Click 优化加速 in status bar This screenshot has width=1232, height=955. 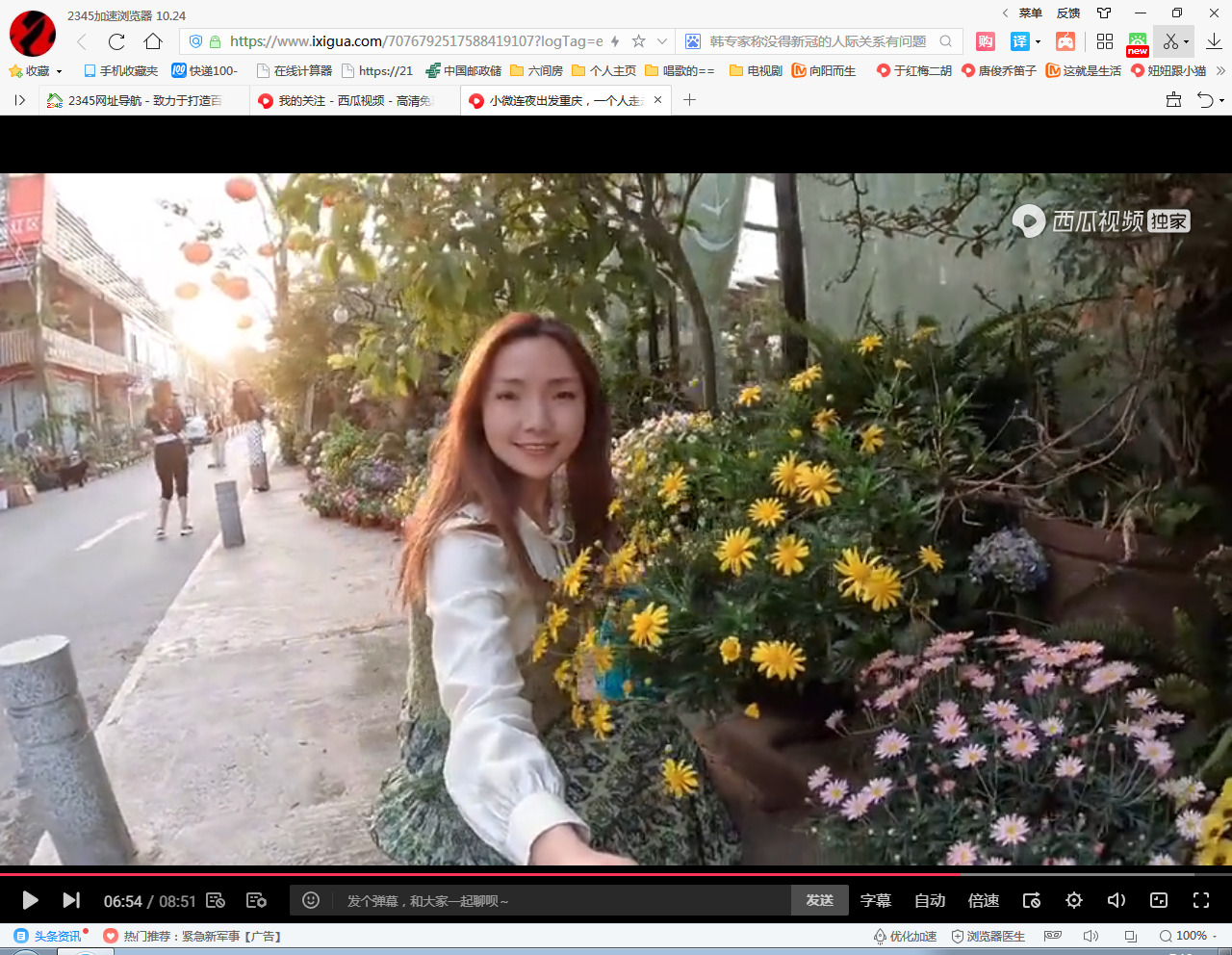click(905, 936)
